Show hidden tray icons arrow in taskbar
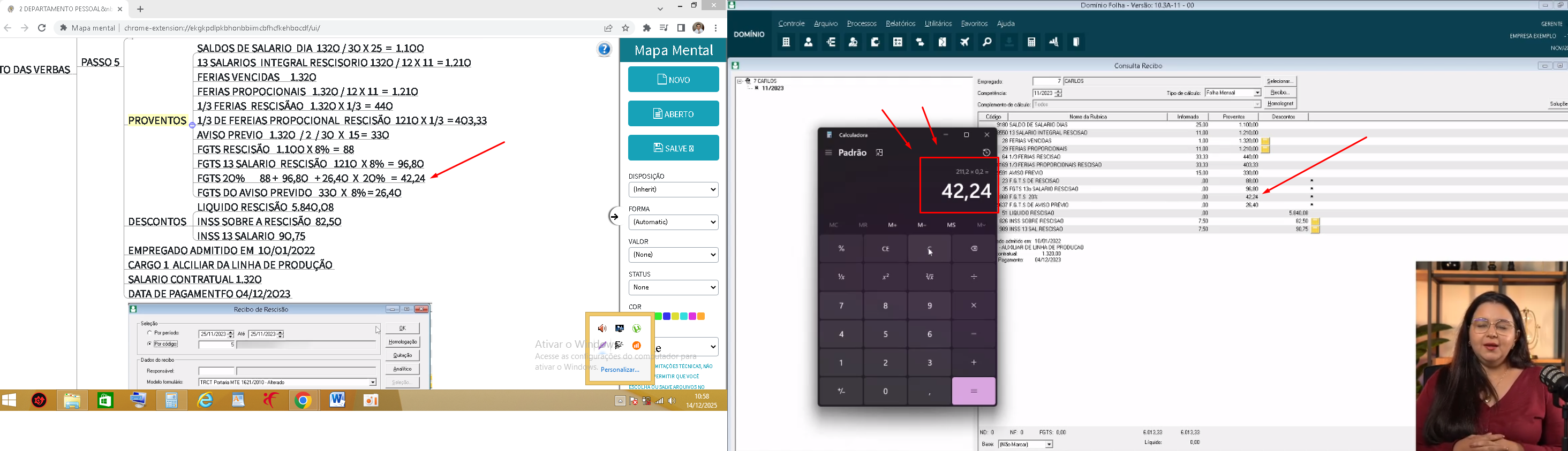 (x=620, y=401)
